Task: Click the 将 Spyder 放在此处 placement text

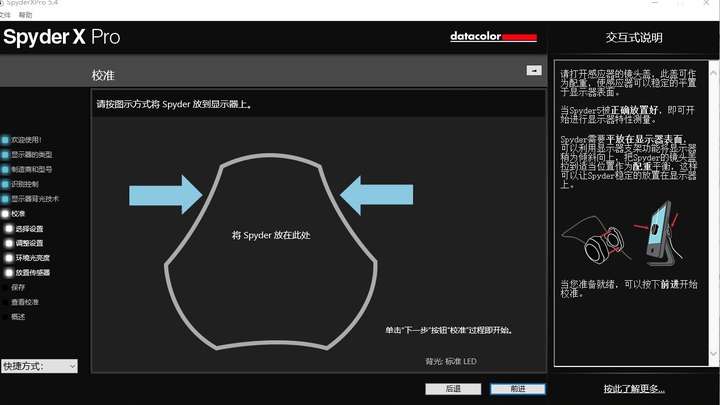Action: 271,235
